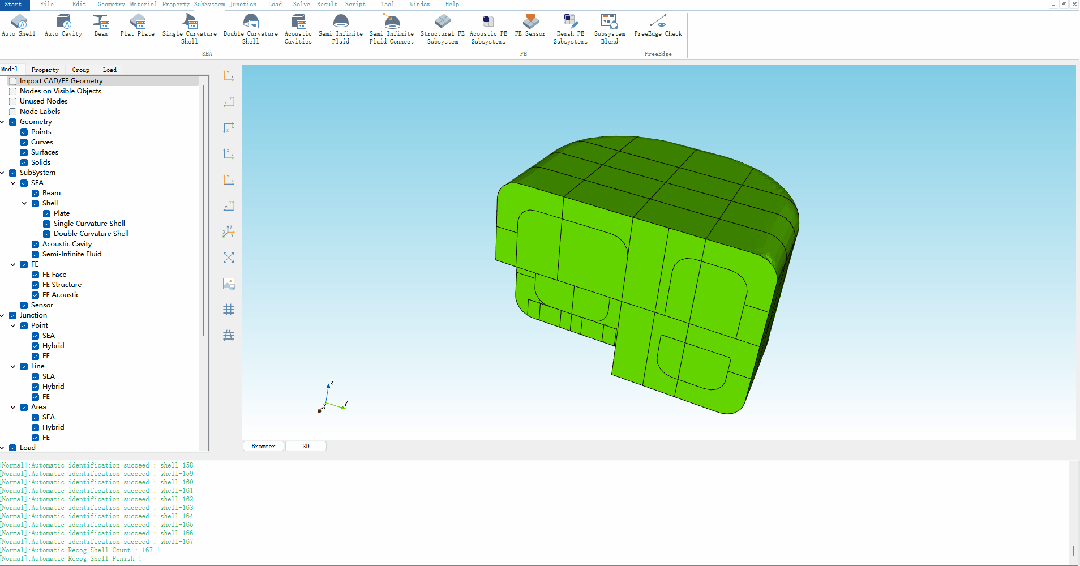Run the FreeEdge Check tool
The height and width of the screenshot is (566, 1080).
point(658,26)
